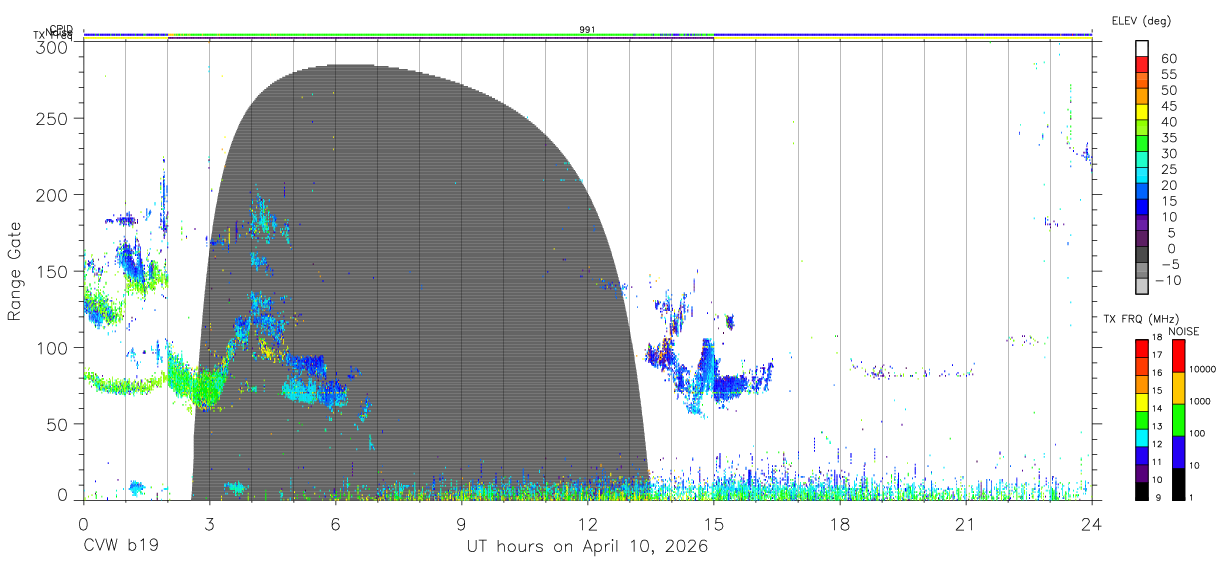Click the '21' hour tick on UT axis

(966, 523)
